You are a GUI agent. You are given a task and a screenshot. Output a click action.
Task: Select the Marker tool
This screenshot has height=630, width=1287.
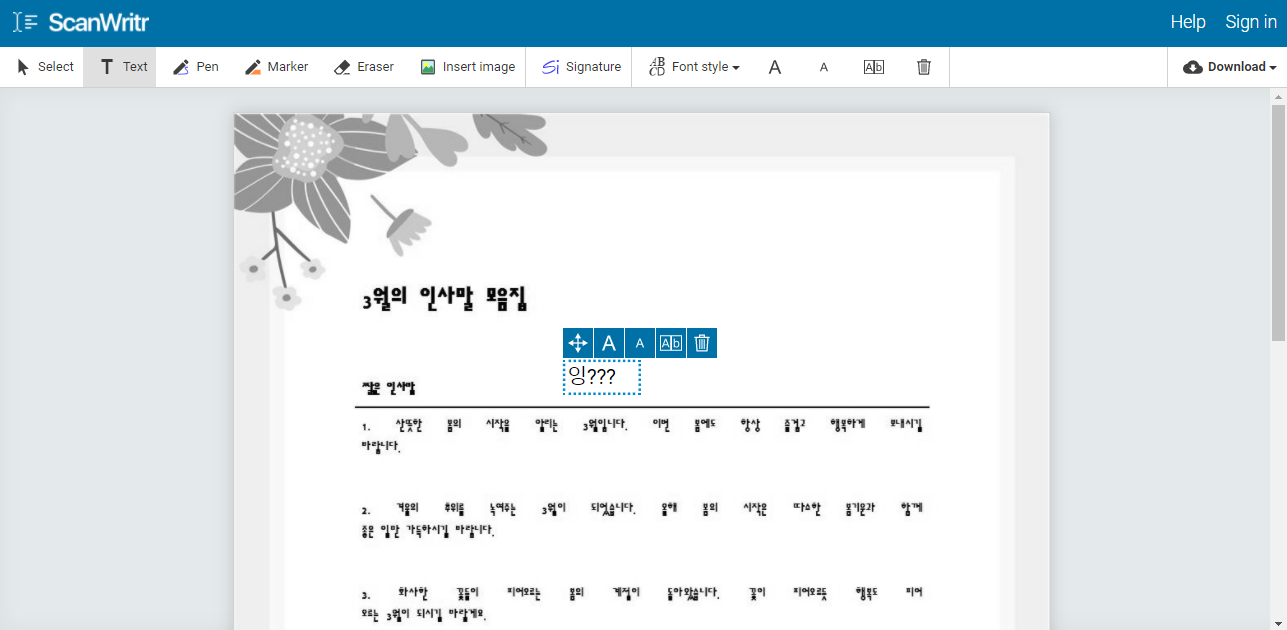click(x=276, y=67)
